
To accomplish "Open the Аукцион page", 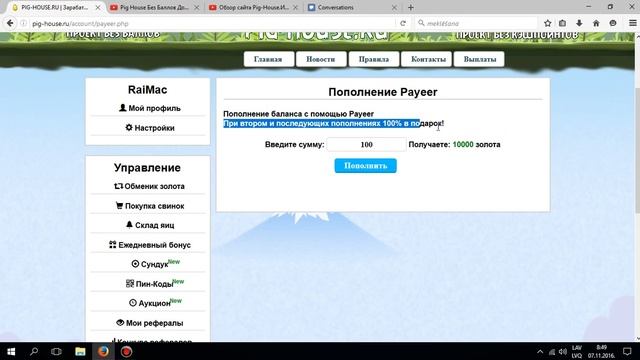I will pyautogui.click(x=155, y=303).
